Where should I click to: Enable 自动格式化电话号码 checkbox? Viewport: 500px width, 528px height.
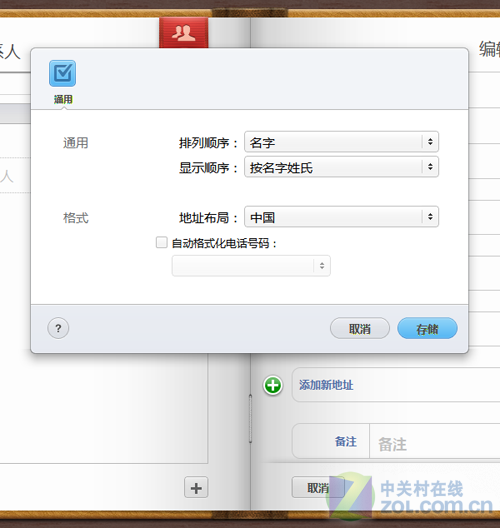click(162, 242)
